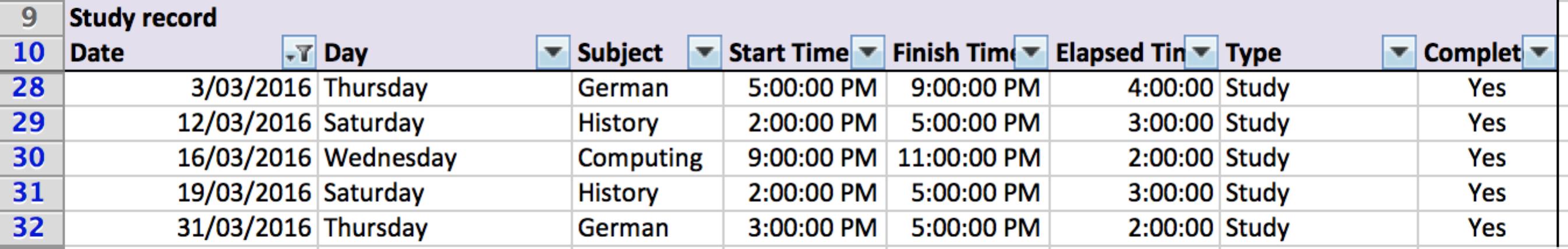
Task: Open the Date column filter dropdown
Action: point(299,54)
